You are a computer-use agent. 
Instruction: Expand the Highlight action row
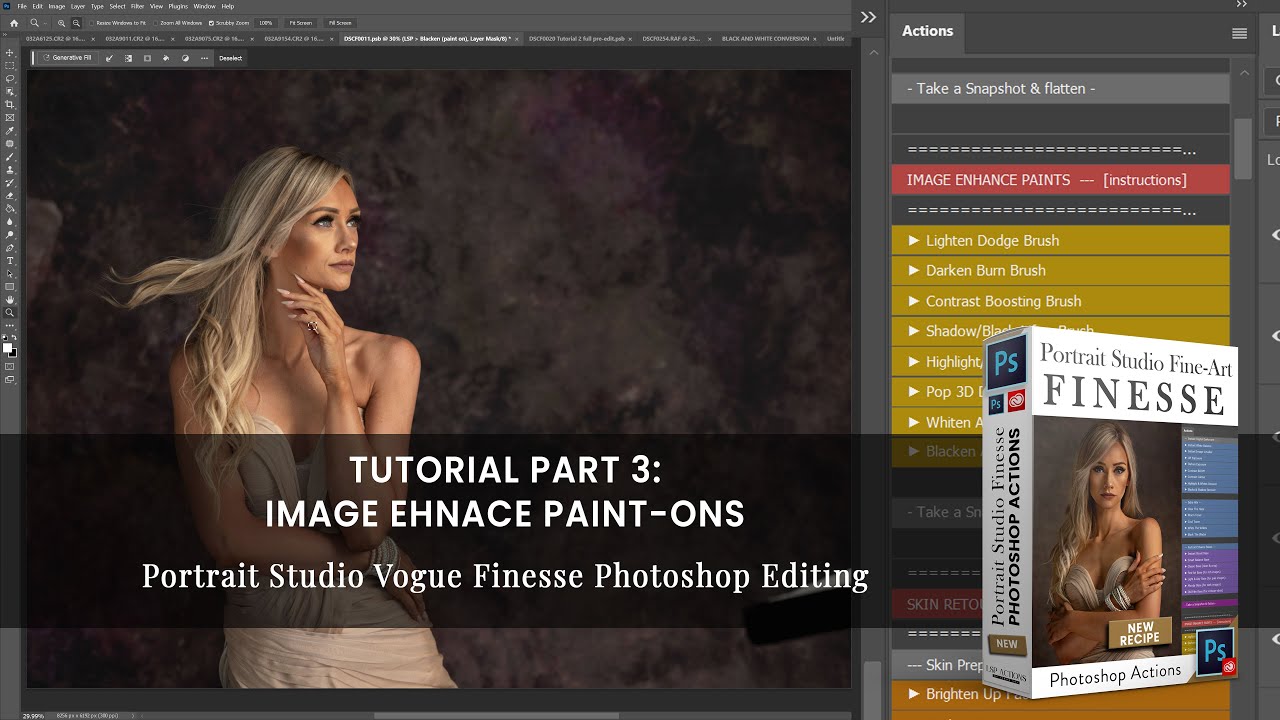click(913, 361)
